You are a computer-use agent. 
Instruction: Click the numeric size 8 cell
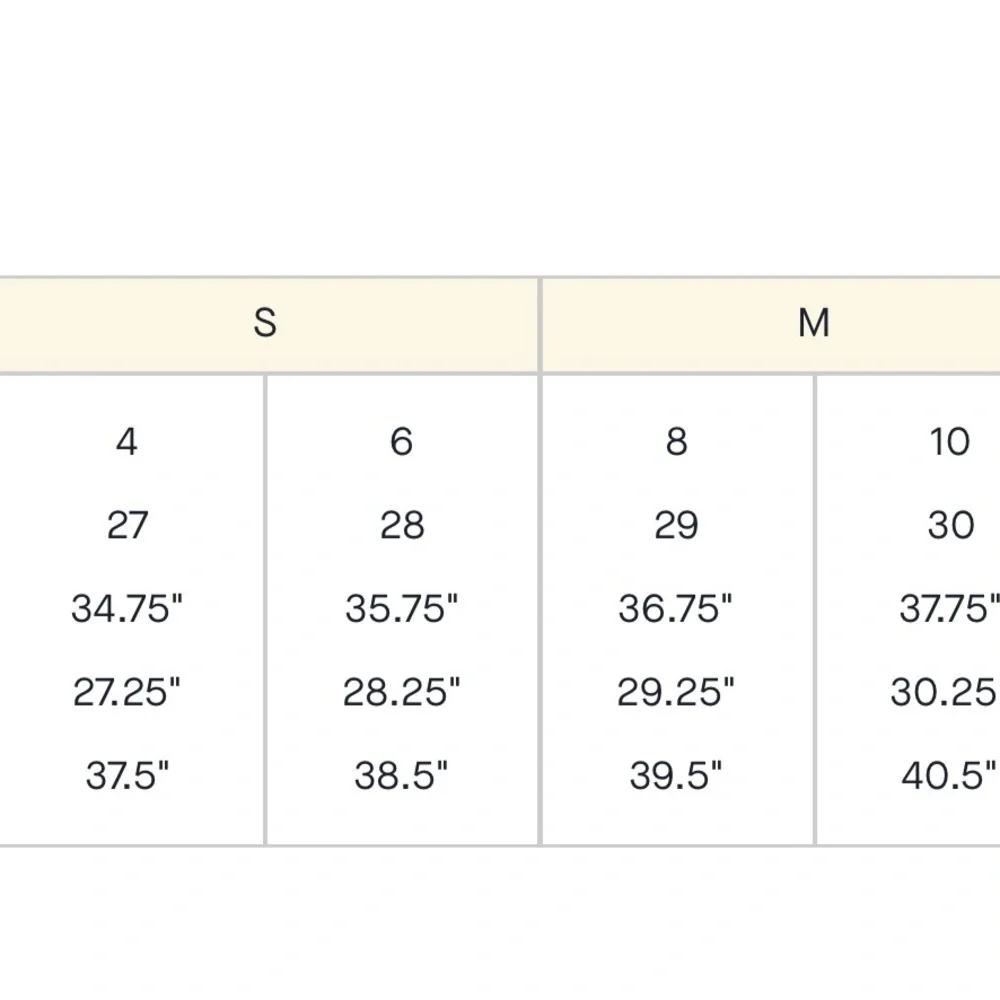click(x=677, y=441)
